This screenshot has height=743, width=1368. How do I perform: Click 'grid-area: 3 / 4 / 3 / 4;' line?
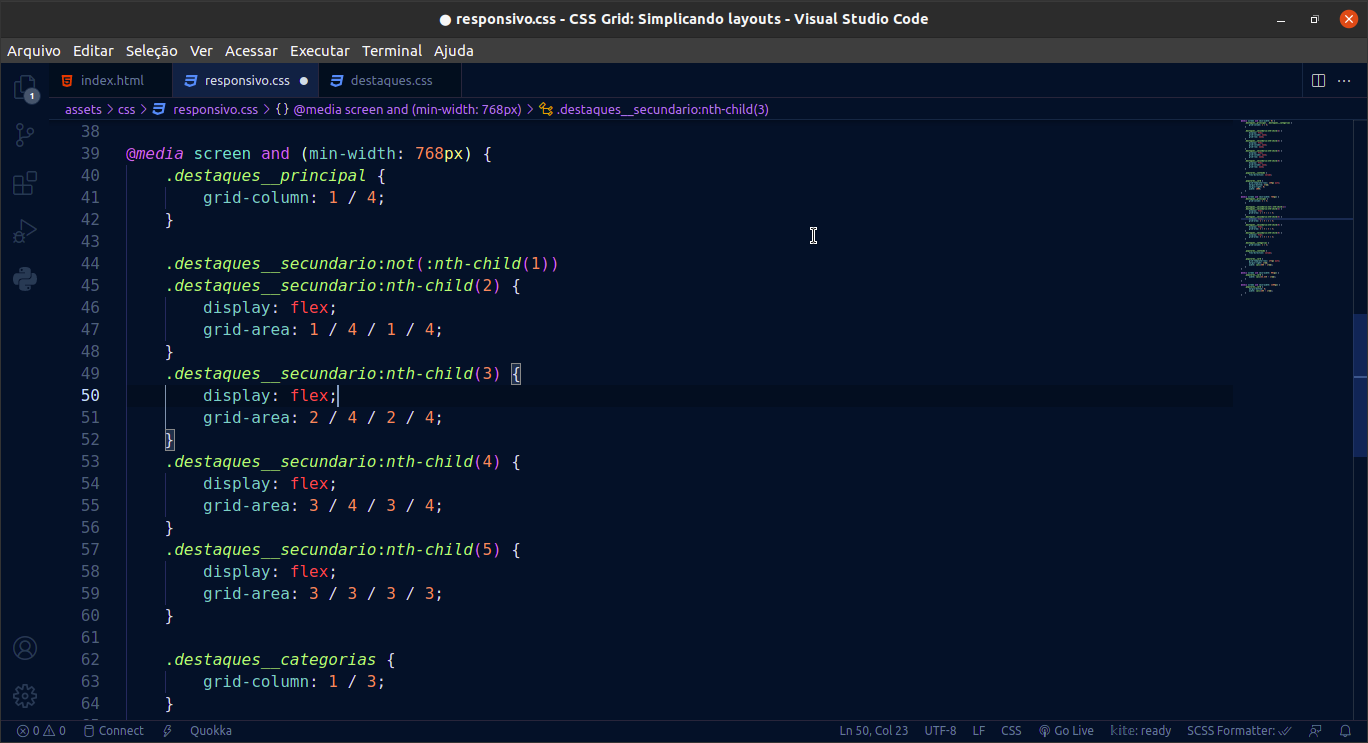point(323,506)
